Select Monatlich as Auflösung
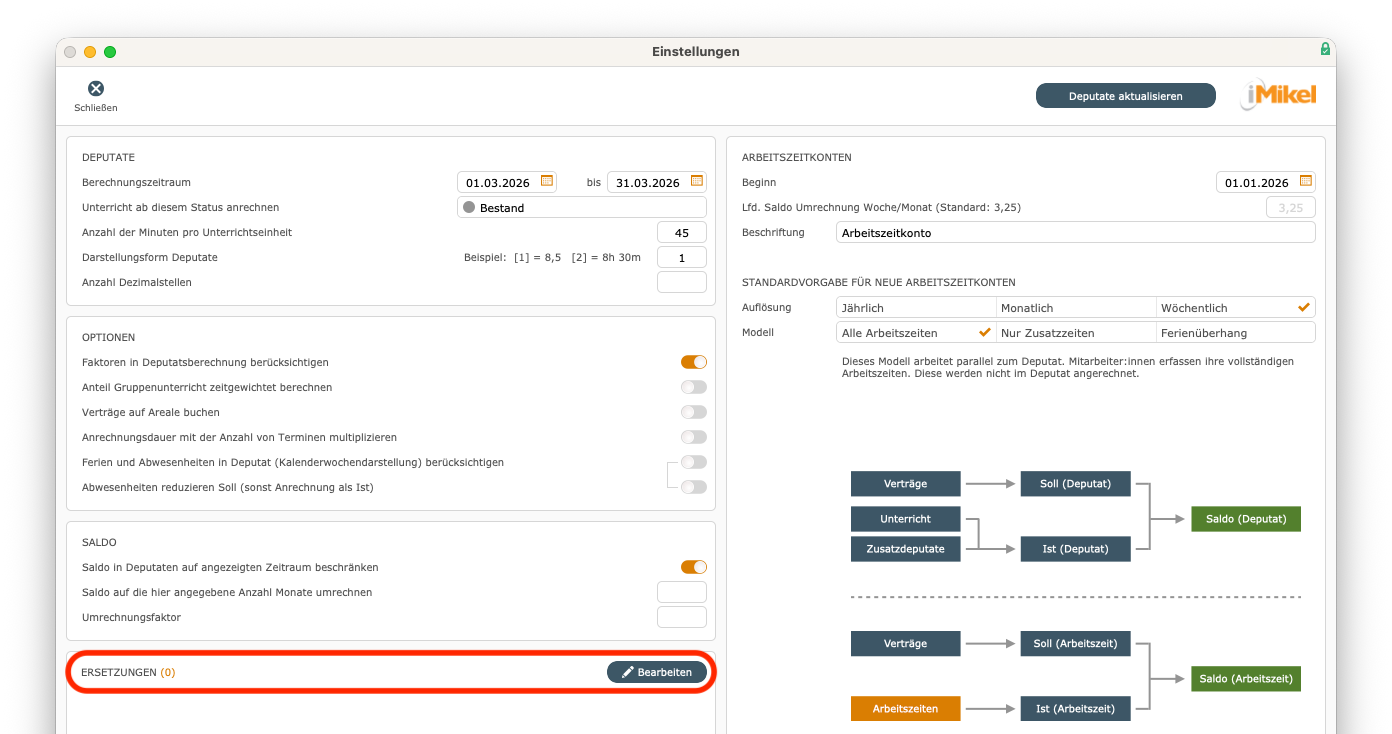This screenshot has width=1392, height=734. click(x=1076, y=307)
